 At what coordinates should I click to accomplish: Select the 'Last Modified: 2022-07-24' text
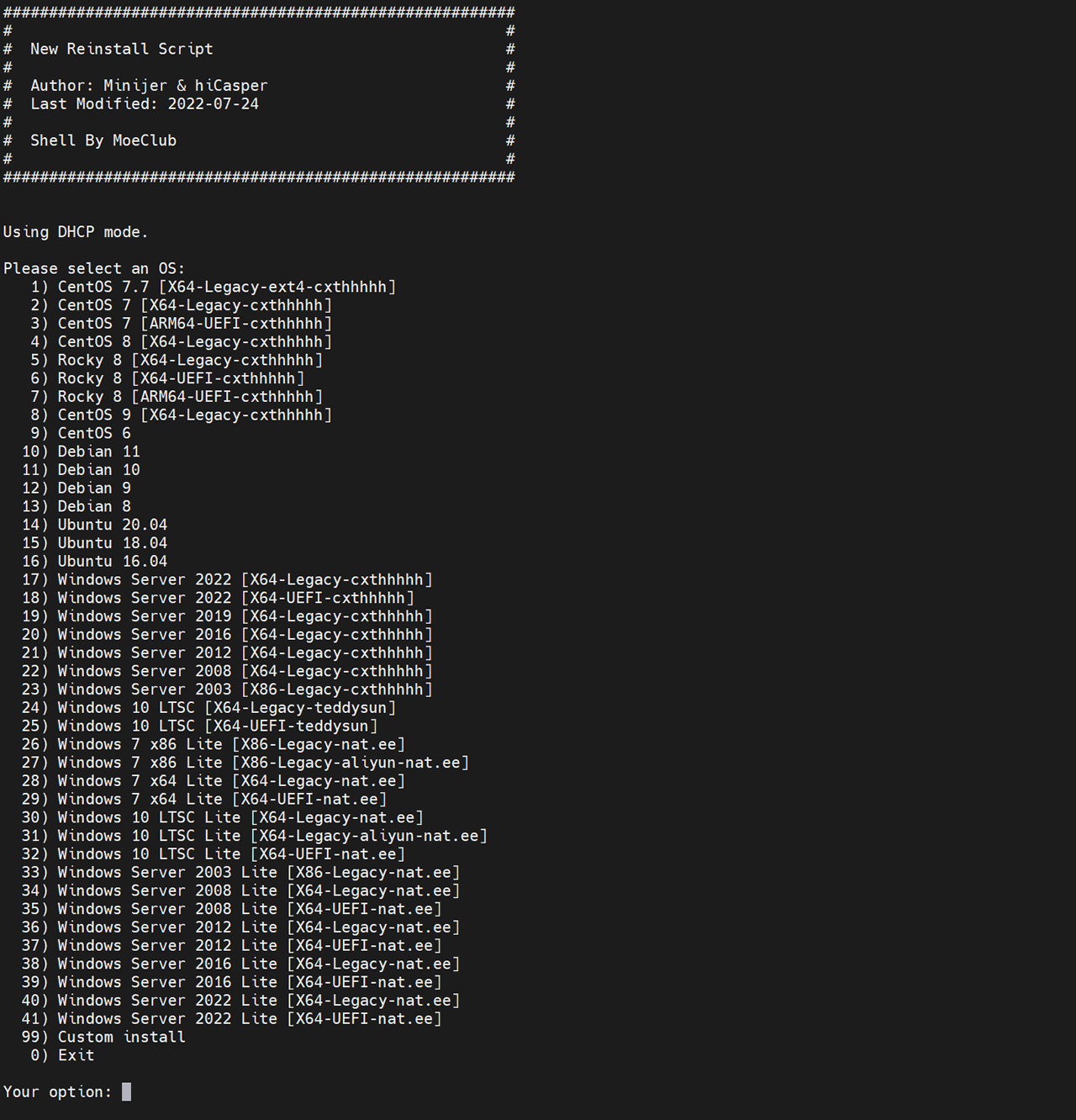[145, 104]
